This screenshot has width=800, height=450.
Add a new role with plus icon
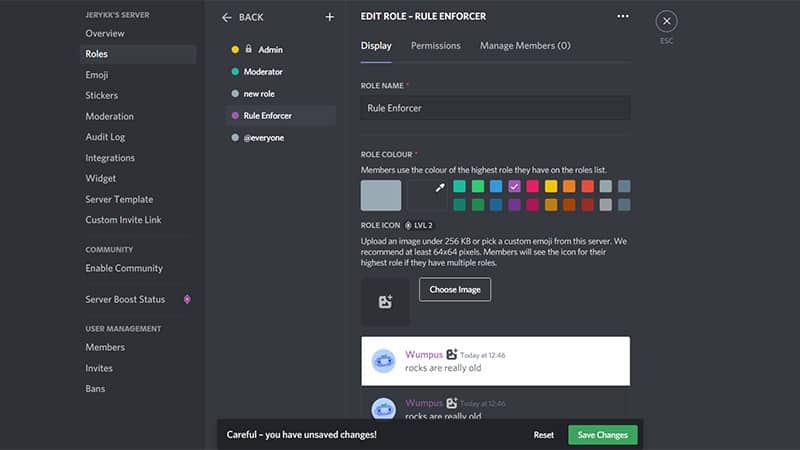click(x=330, y=17)
